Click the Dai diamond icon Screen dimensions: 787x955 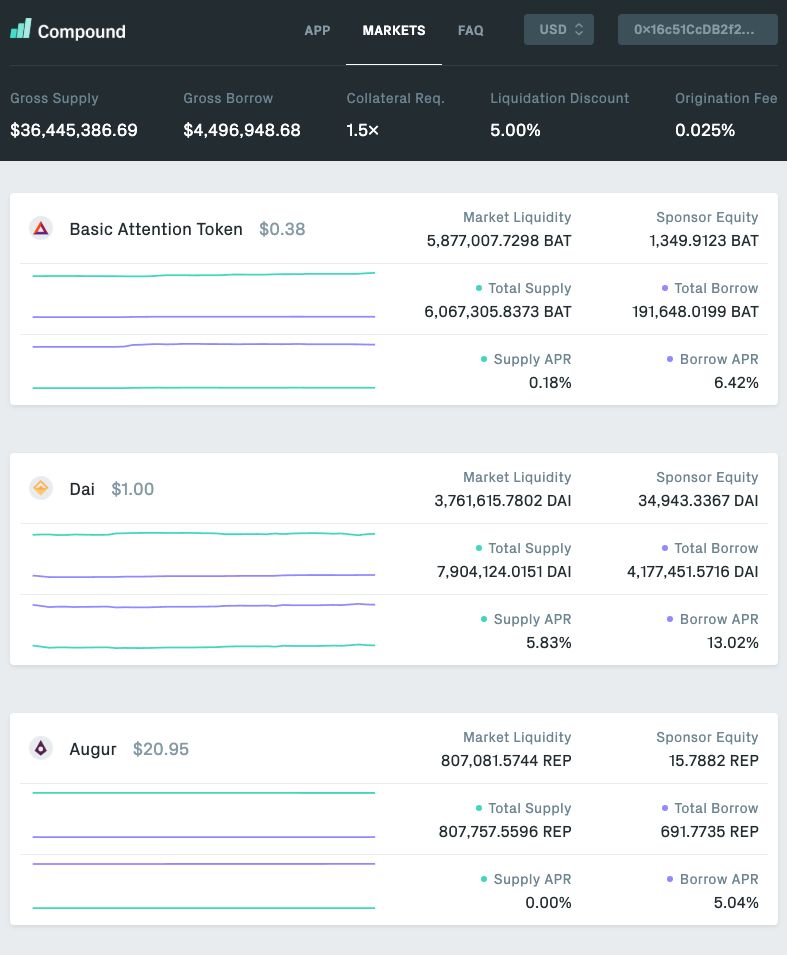pos(41,488)
